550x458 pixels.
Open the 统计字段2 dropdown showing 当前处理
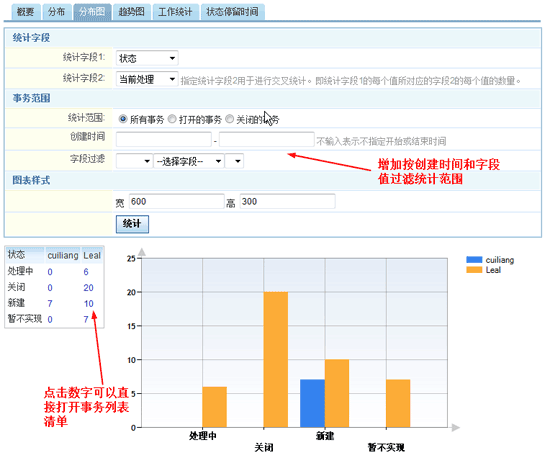[147, 79]
